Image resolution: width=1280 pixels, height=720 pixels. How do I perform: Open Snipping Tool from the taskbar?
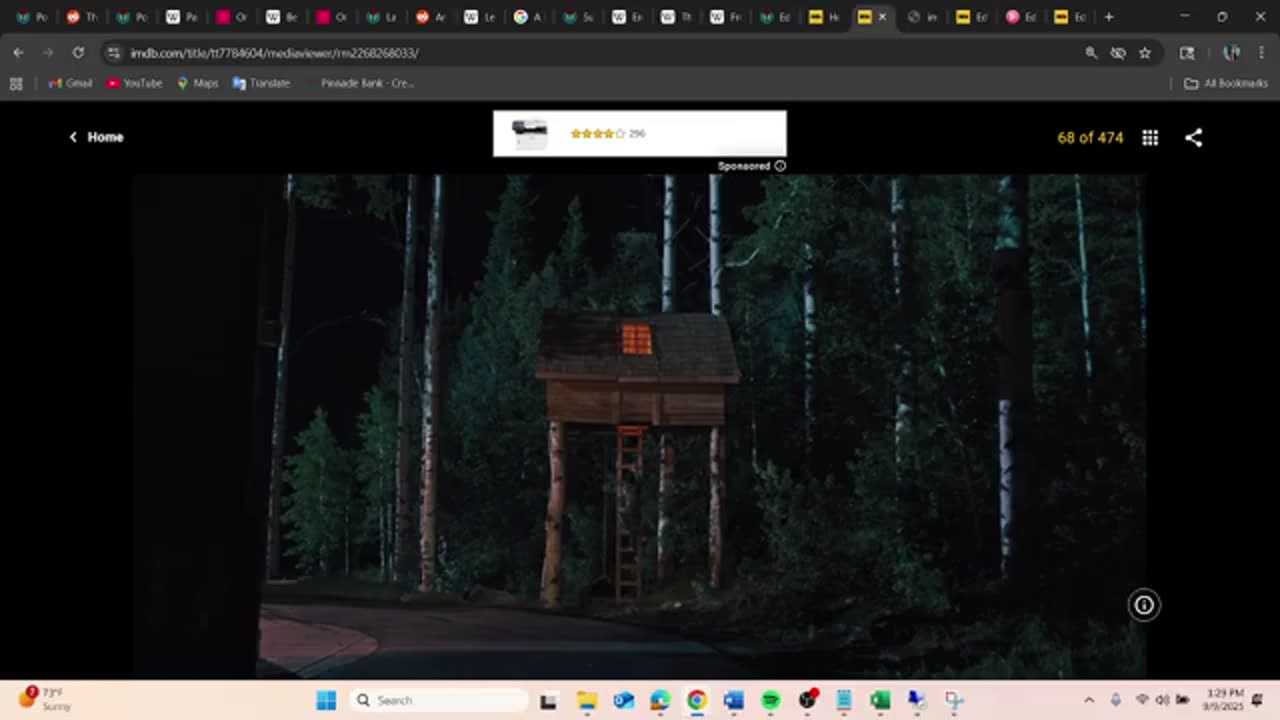click(954, 700)
